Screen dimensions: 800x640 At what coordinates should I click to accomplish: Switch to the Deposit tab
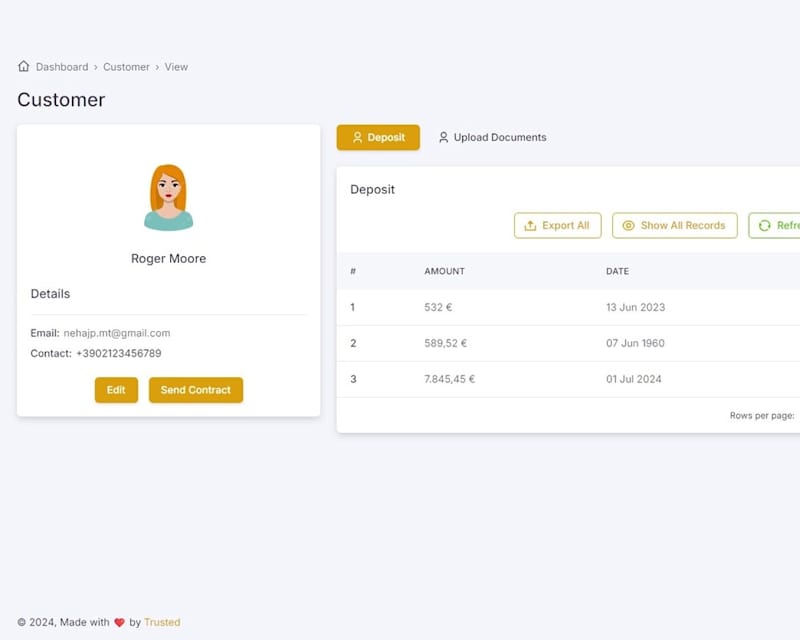point(378,137)
